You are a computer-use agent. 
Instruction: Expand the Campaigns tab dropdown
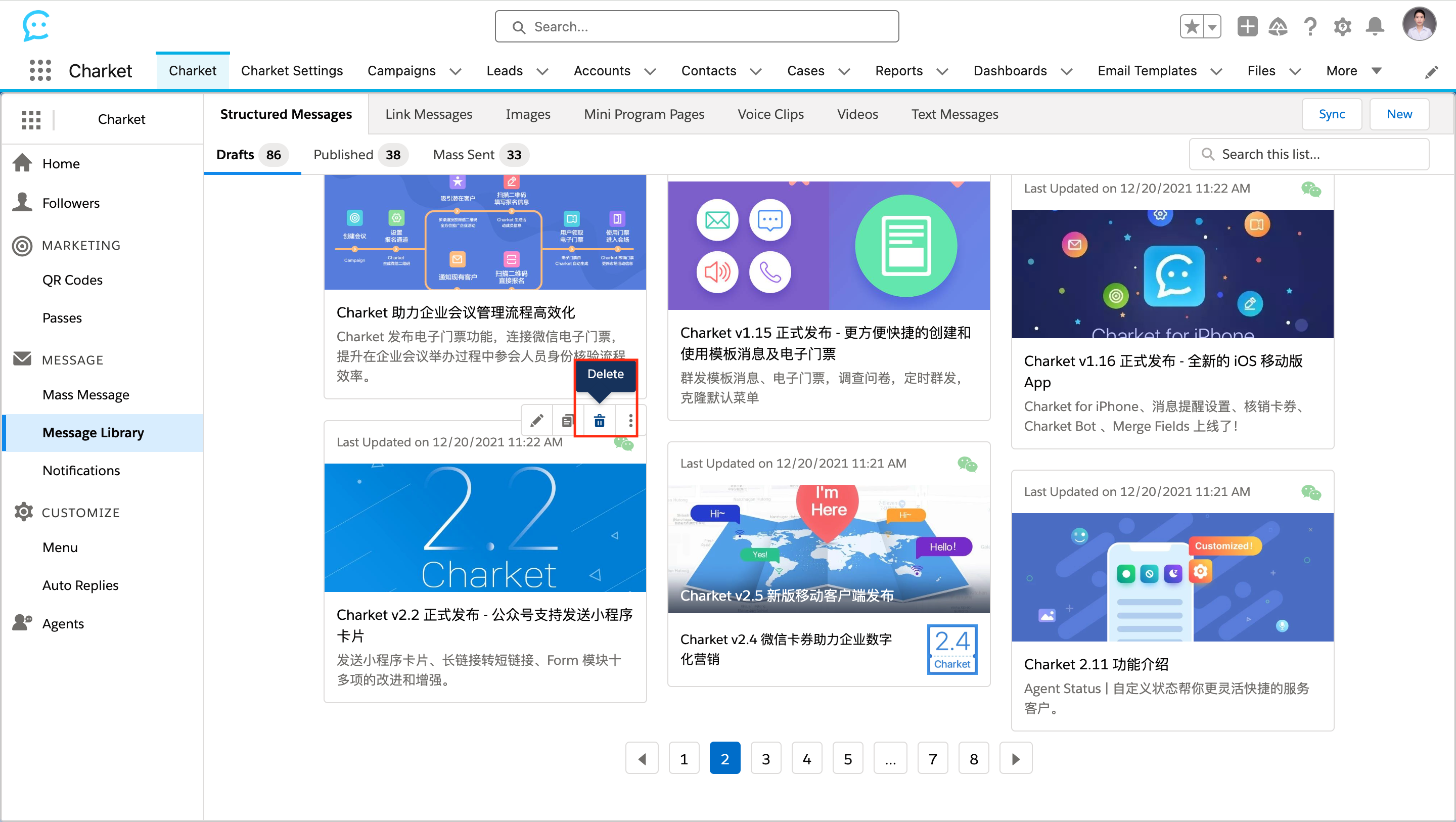click(x=455, y=71)
